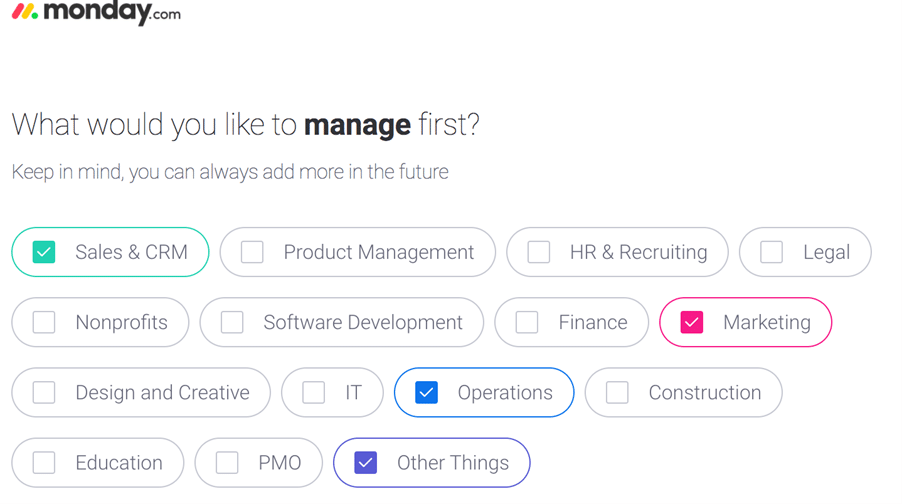The width and height of the screenshot is (902, 504).
Task: Tick the Construction checkbox
Action: pyautogui.click(x=617, y=392)
